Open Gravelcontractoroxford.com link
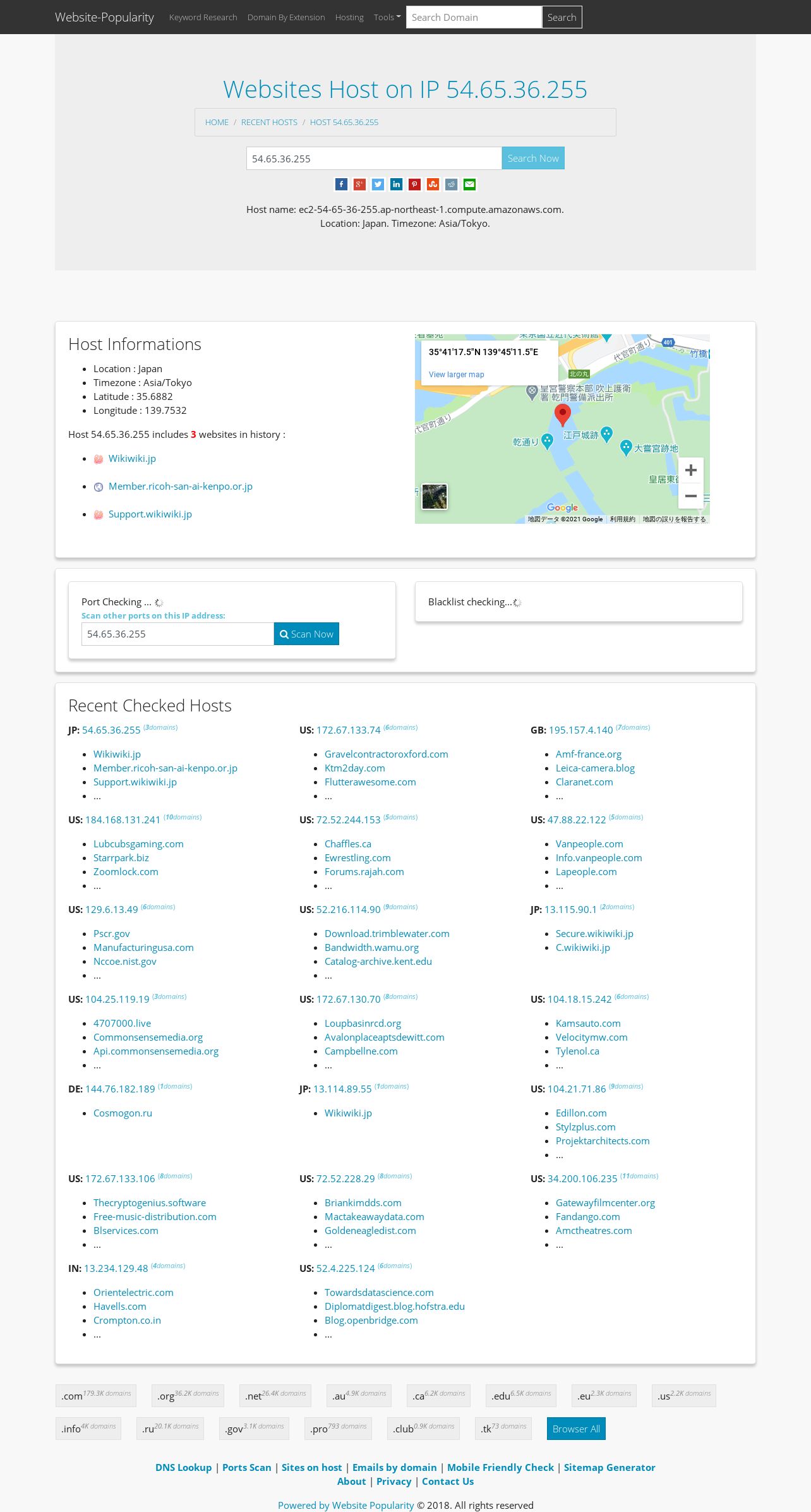This screenshot has height=1512, width=811. pyautogui.click(x=387, y=754)
